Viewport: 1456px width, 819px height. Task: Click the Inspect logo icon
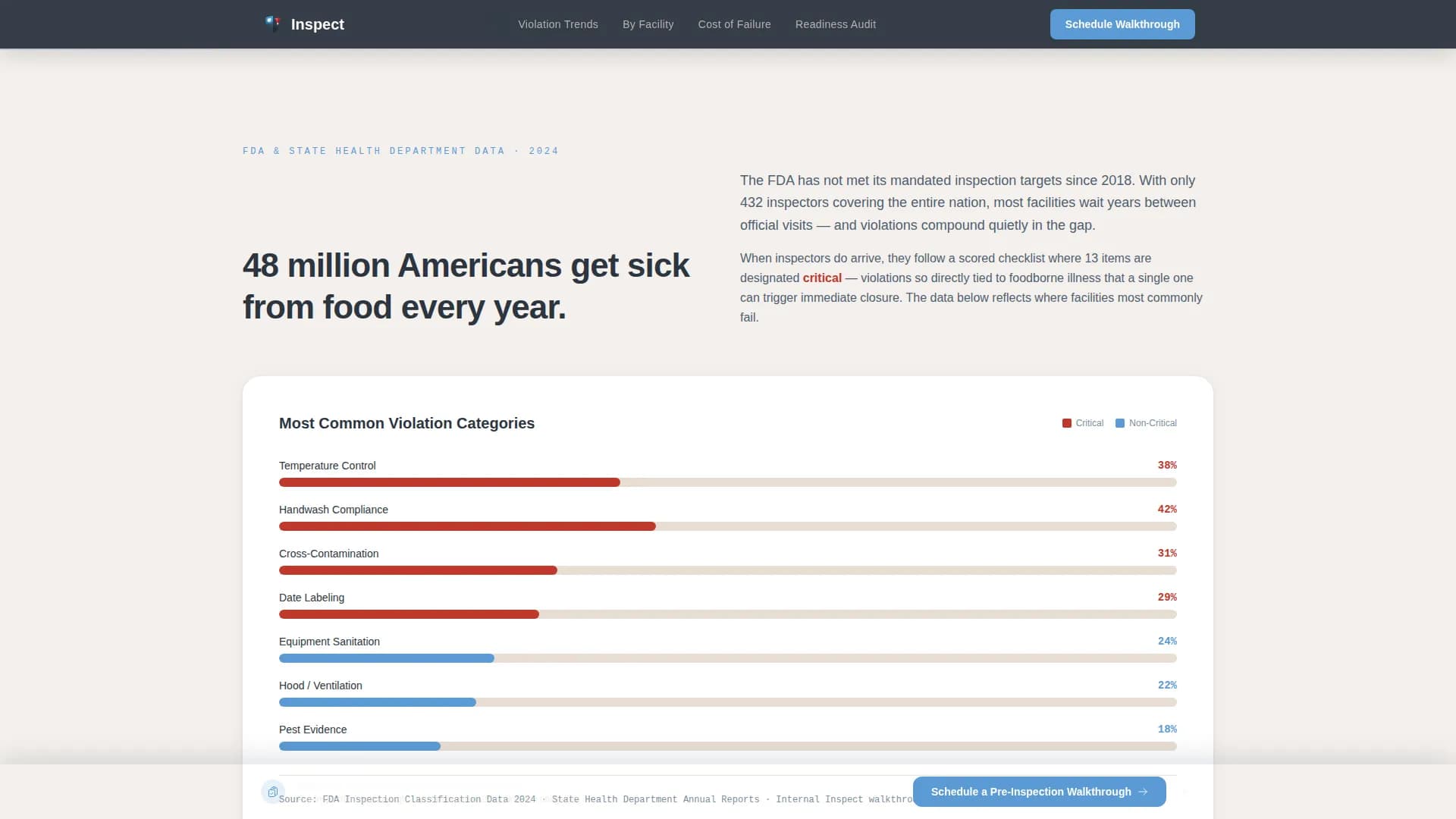click(272, 24)
